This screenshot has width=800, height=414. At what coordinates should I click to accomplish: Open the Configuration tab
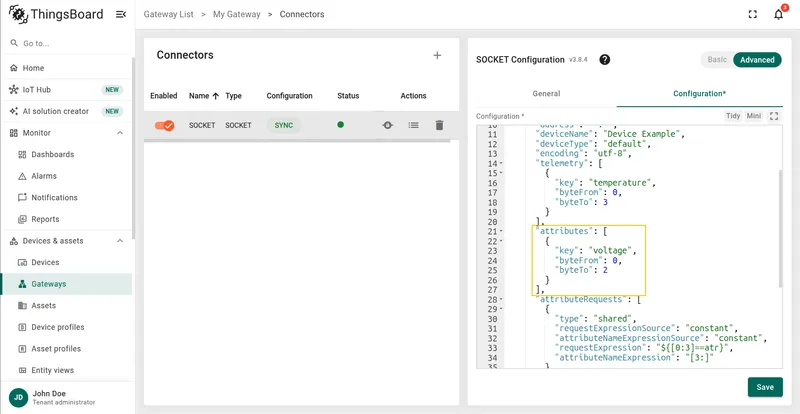(x=699, y=93)
